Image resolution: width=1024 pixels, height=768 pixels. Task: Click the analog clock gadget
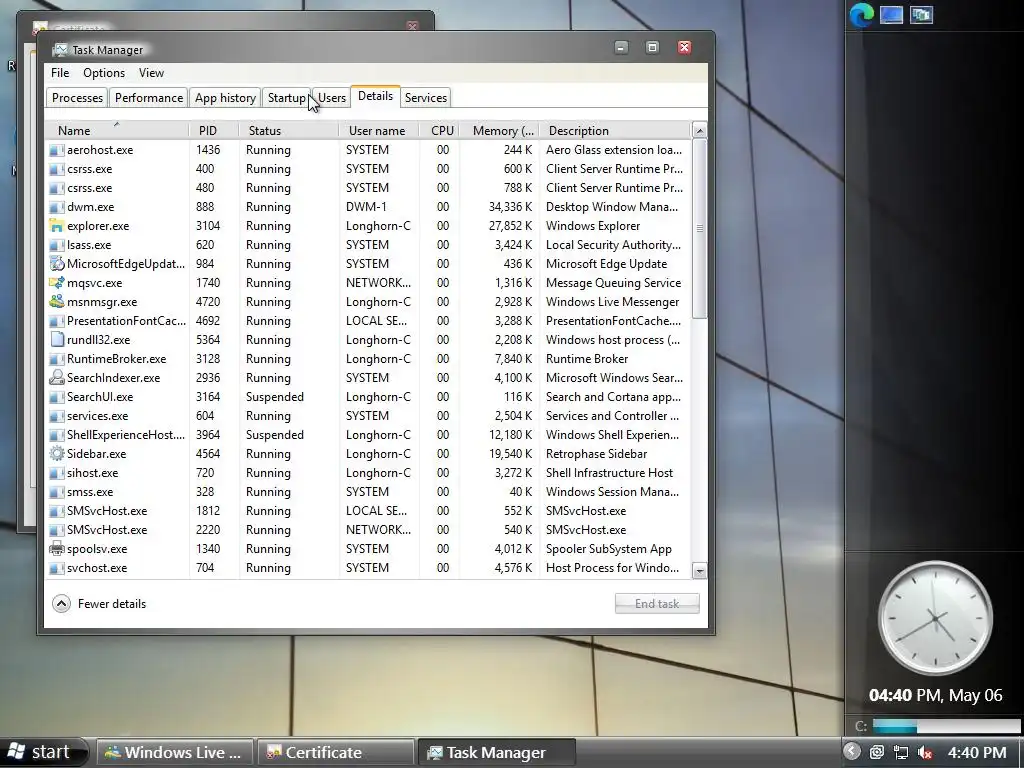coord(935,618)
